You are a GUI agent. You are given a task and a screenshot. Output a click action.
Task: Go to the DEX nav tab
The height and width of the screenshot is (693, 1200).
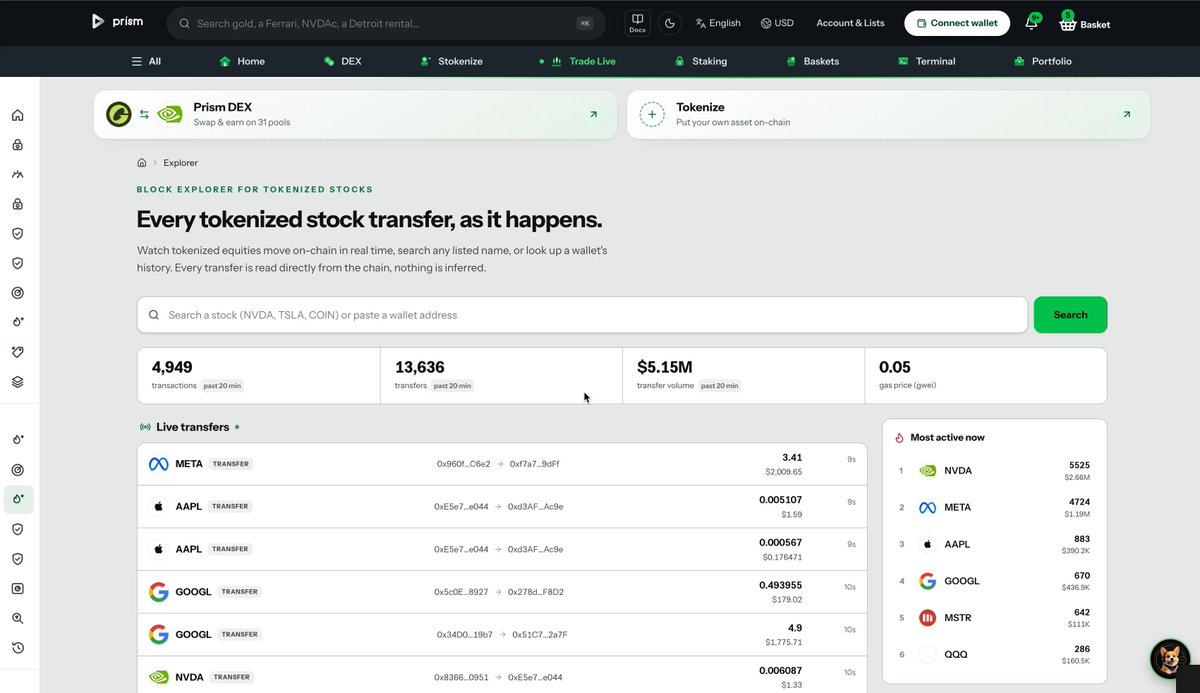pos(342,61)
